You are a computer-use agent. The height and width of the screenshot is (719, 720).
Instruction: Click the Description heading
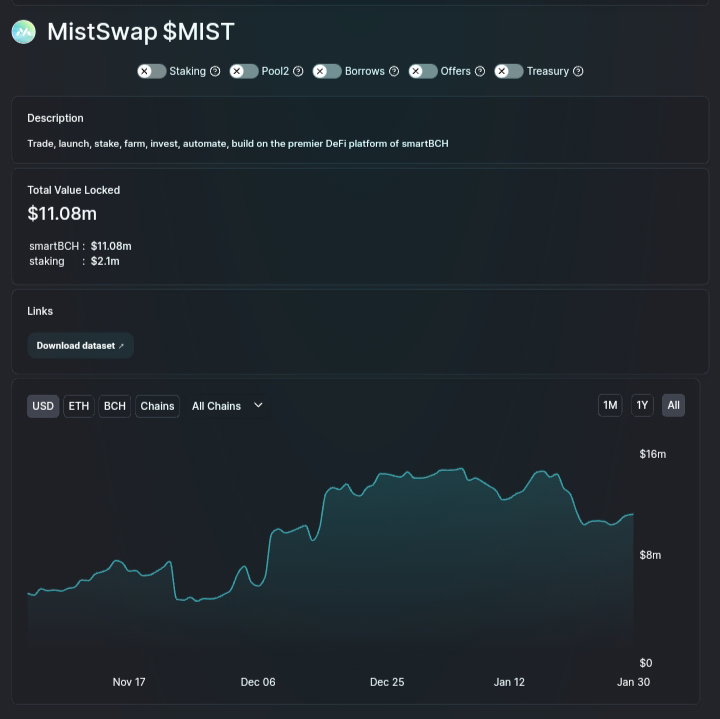[x=56, y=118]
